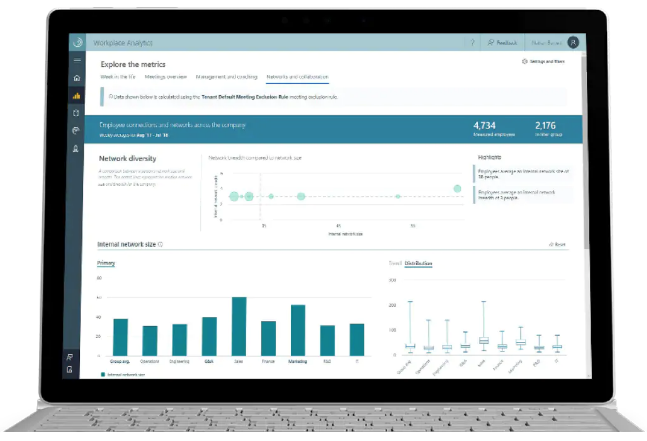Click the G&A bar in bar chart
Image resolution: width=647 pixels, height=441 pixels.
click(209, 336)
